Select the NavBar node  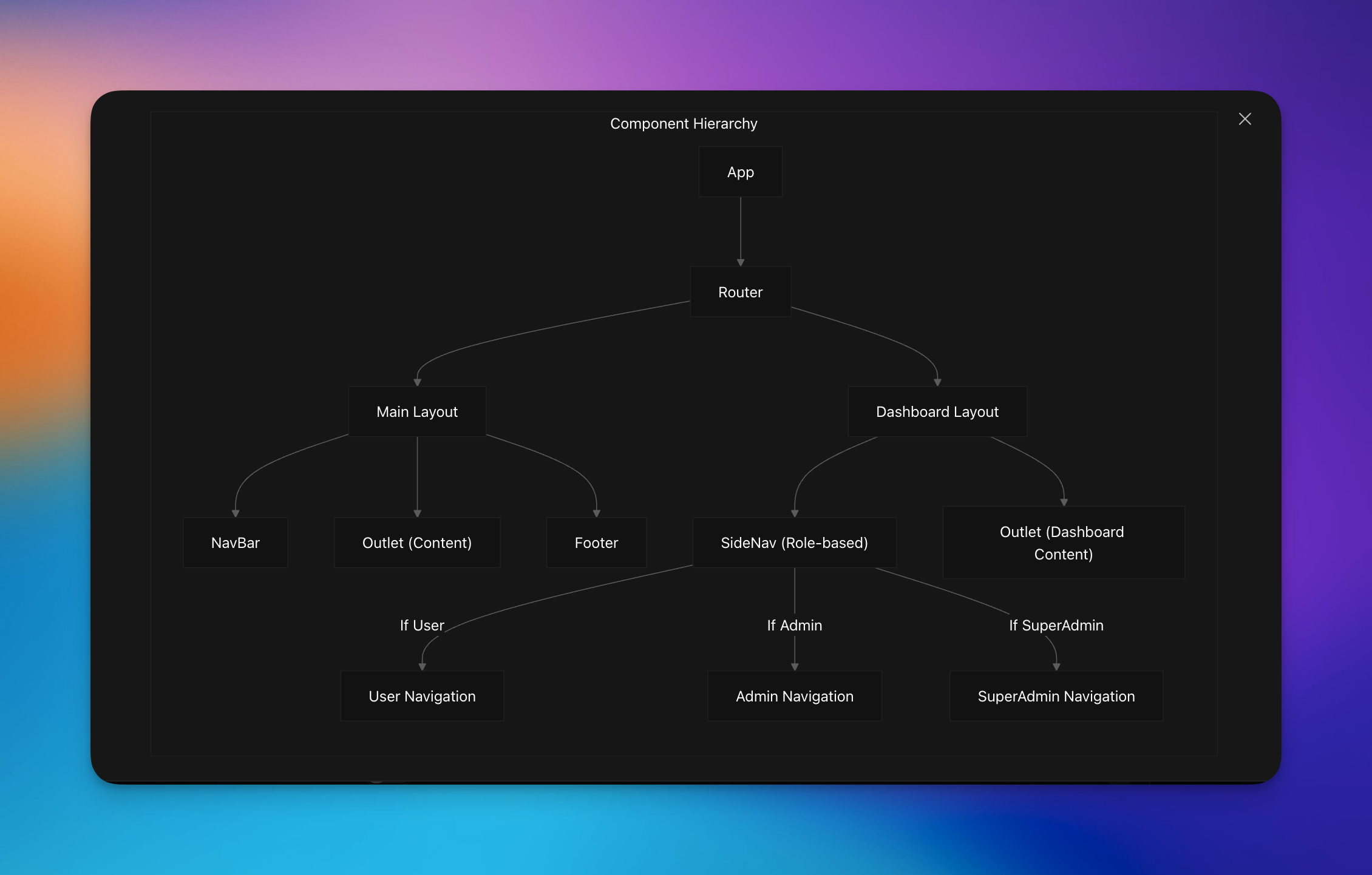(236, 542)
